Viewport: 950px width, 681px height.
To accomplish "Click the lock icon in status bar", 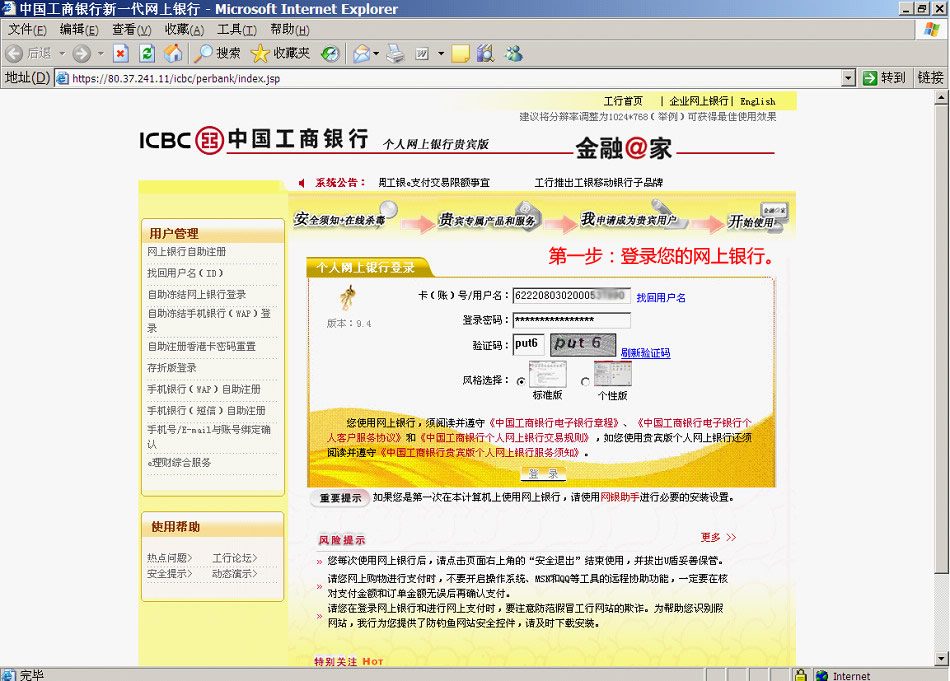I will 801,675.
